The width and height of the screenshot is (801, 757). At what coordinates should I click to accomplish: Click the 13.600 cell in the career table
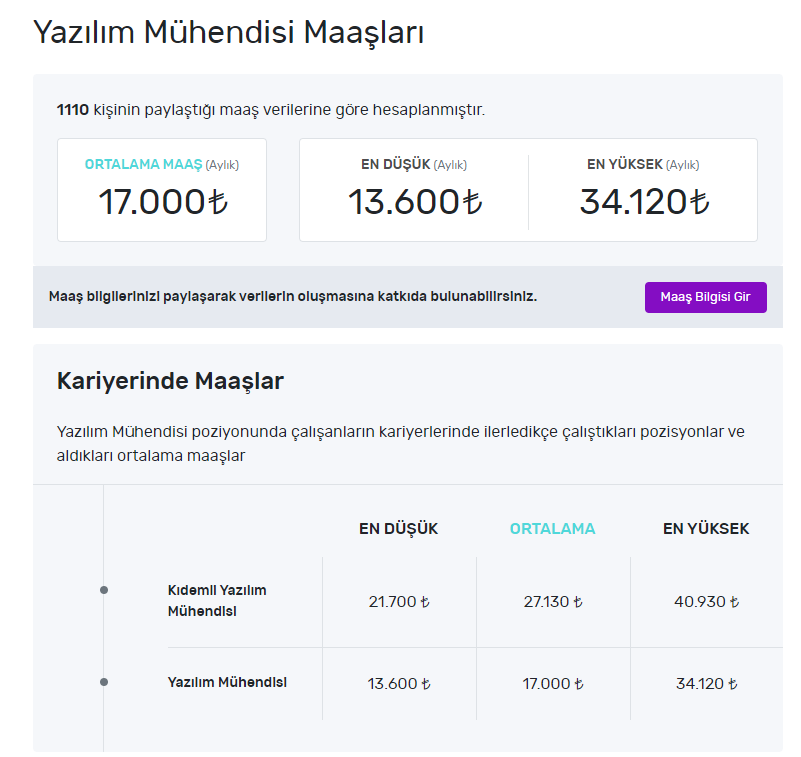click(398, 684)
